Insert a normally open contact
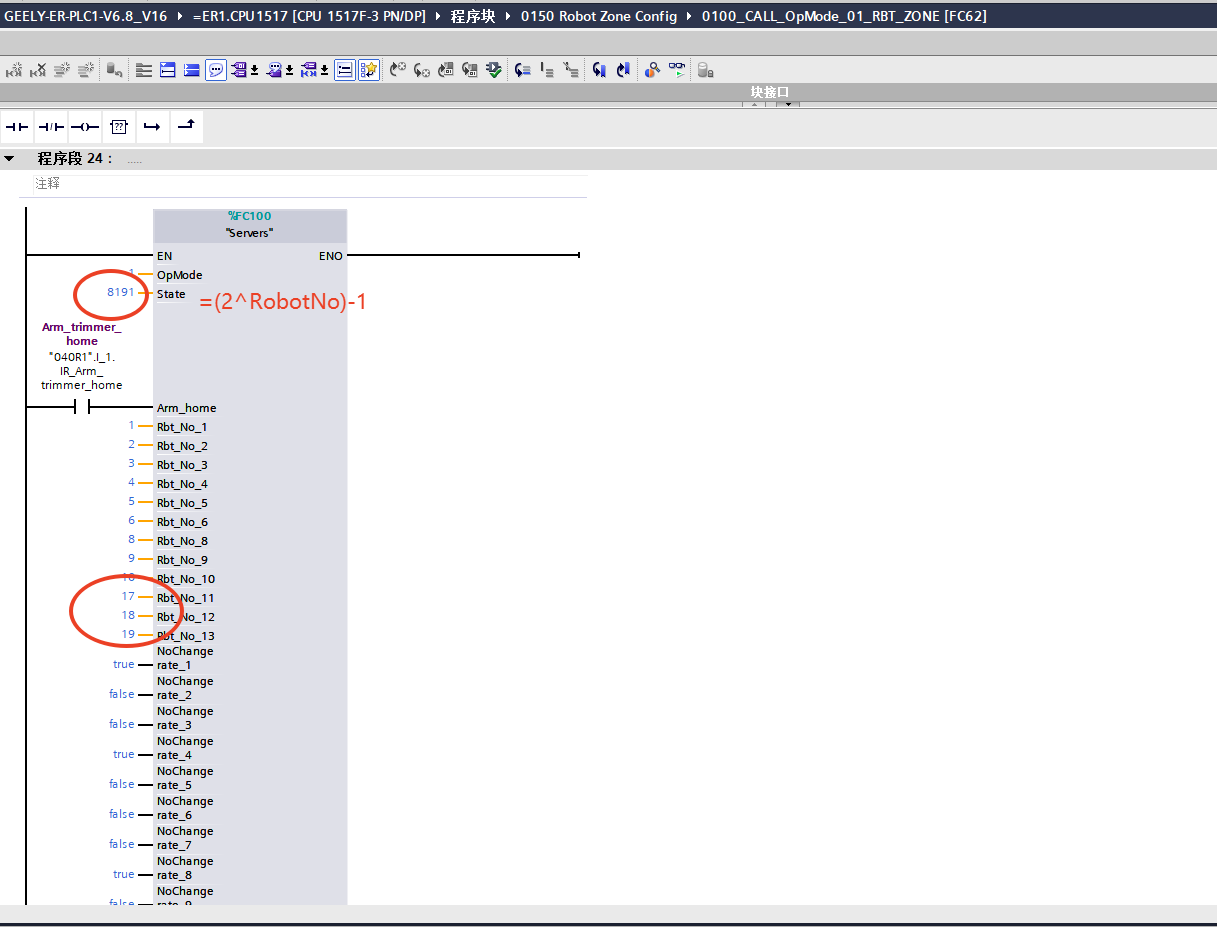Screen dimensions: 1217x927 click(17, 127)
